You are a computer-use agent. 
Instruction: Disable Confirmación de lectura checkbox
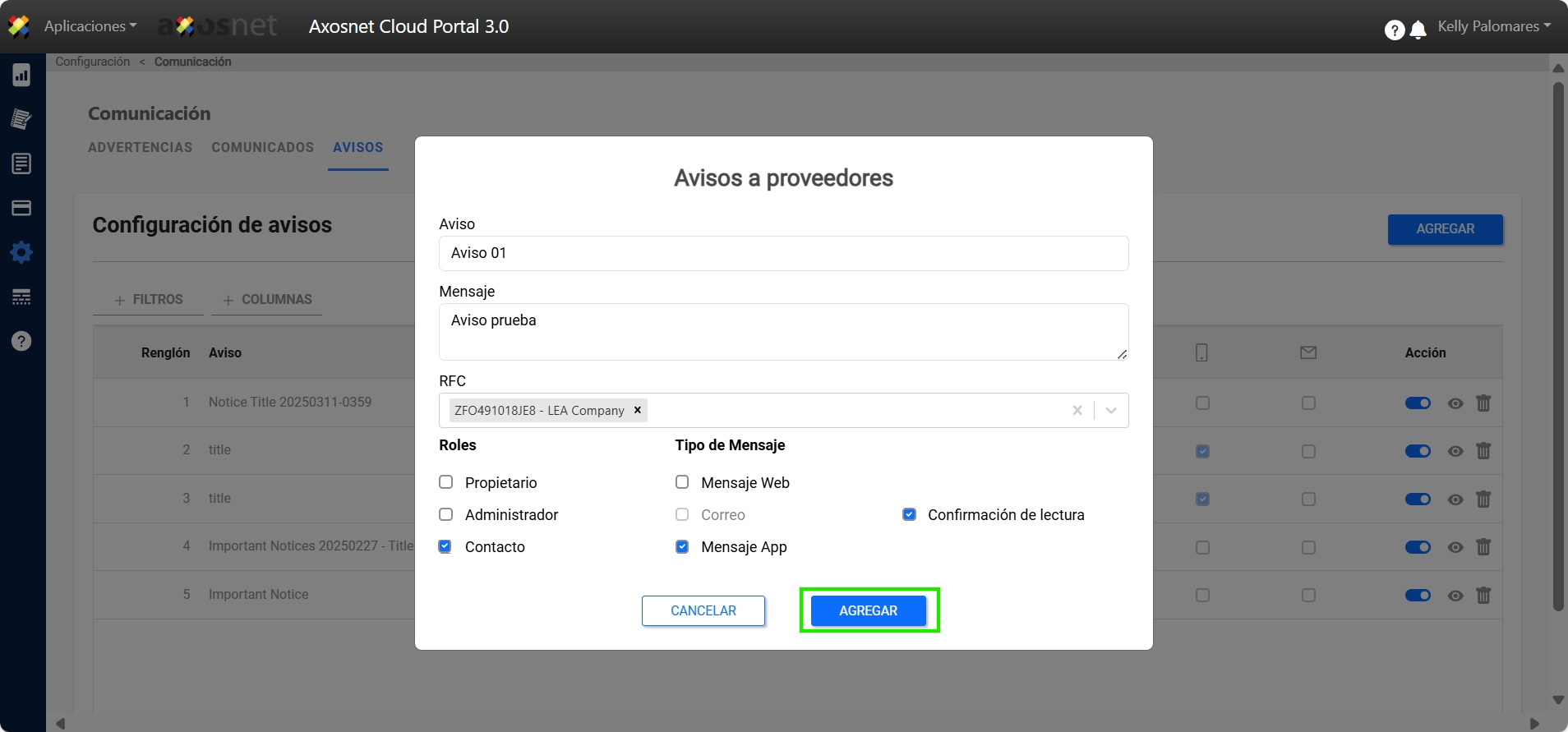pyautogui.click(x=909, y=514)
